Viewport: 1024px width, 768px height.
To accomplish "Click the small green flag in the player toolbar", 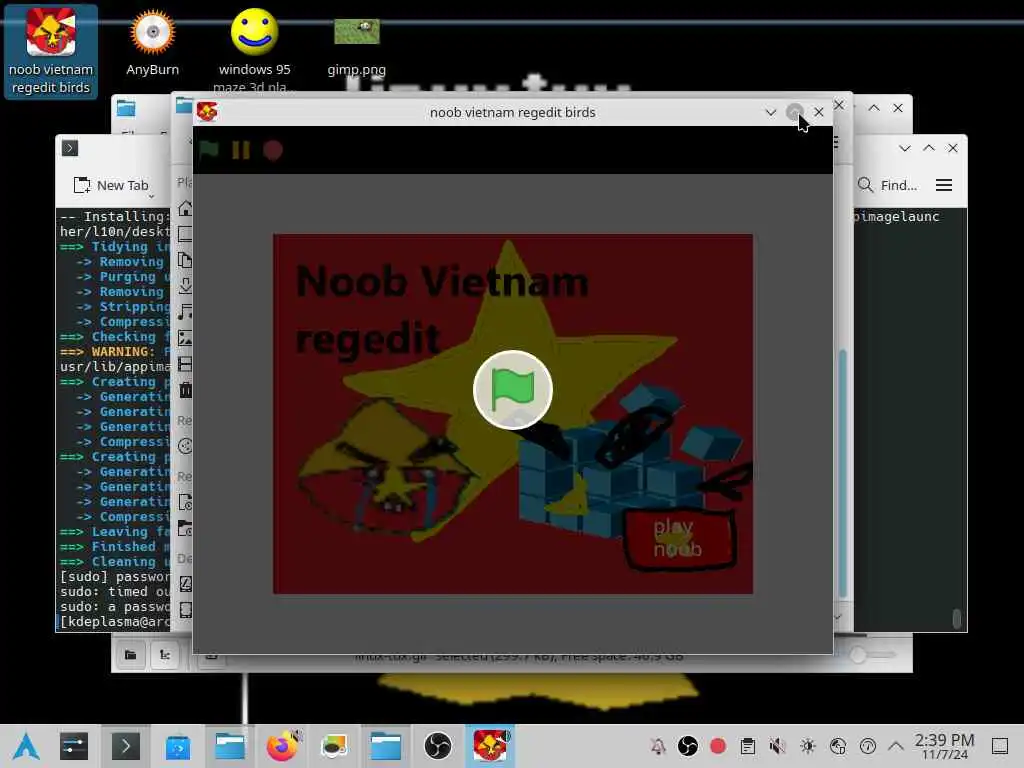I will coord(209,150).
